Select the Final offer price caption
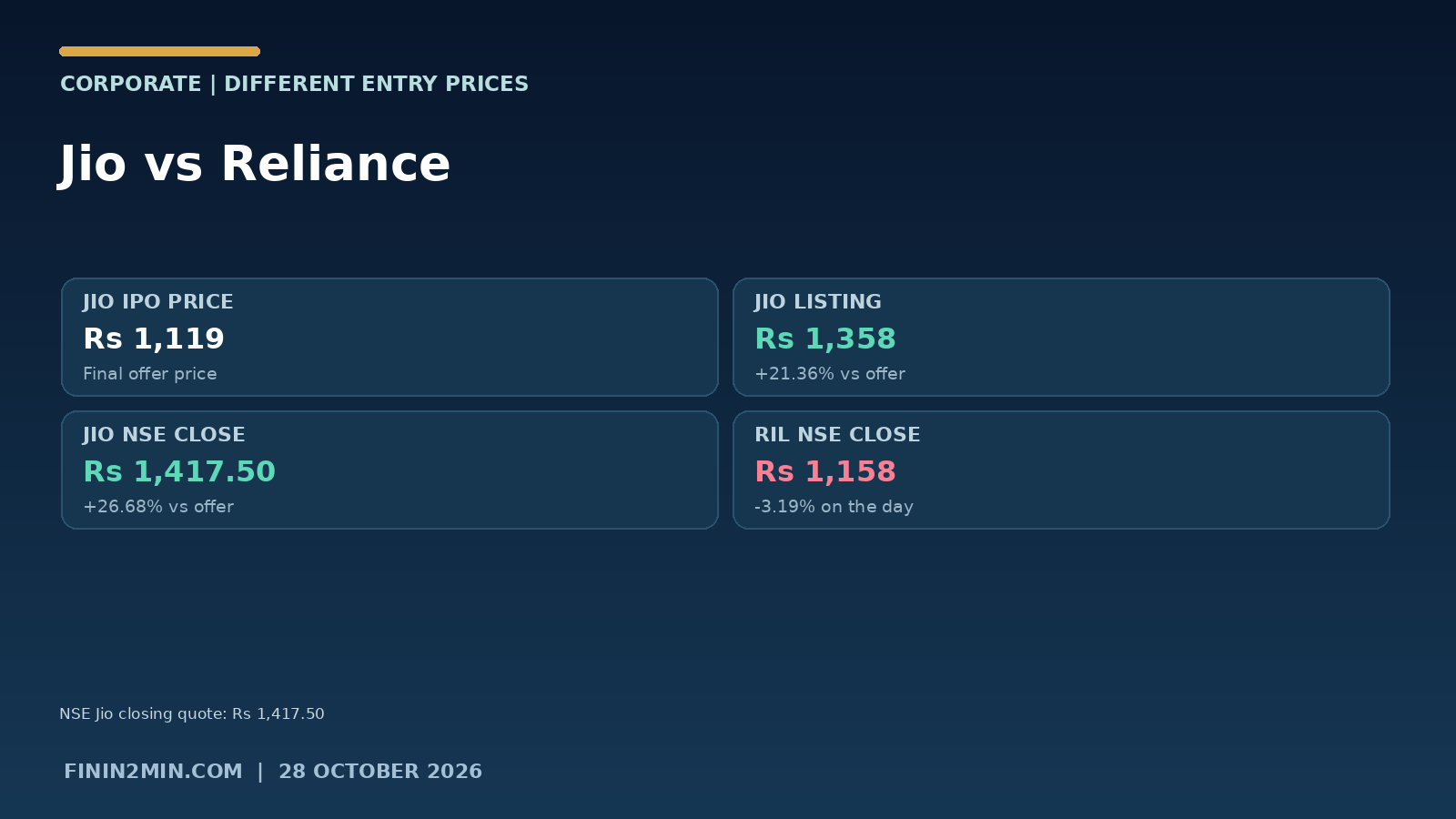Image resolution: width=1456 pixels, height=819 pixels. point(150,374)
